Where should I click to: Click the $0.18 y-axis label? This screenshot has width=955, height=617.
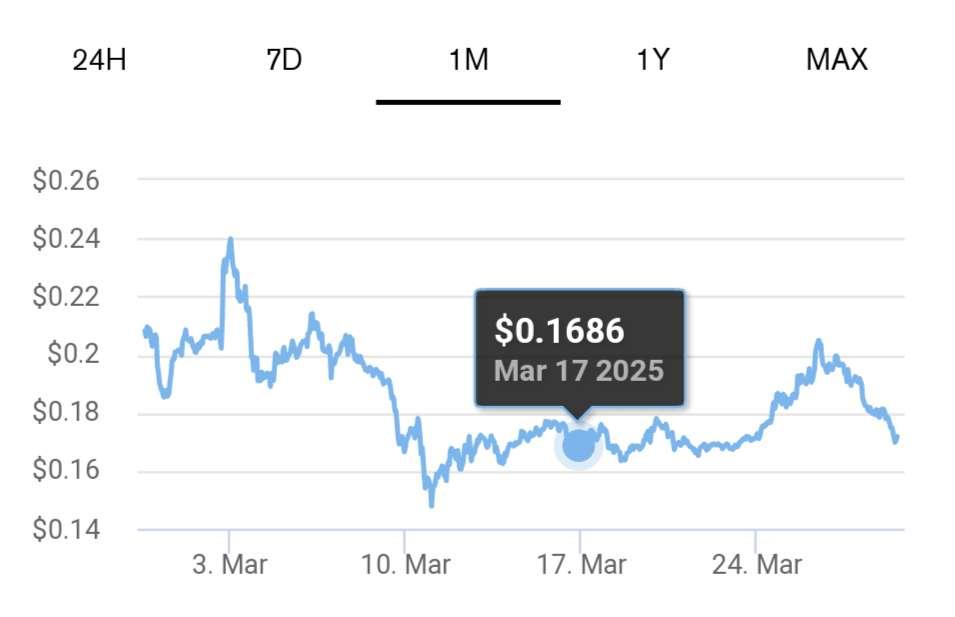pos(67,413)
